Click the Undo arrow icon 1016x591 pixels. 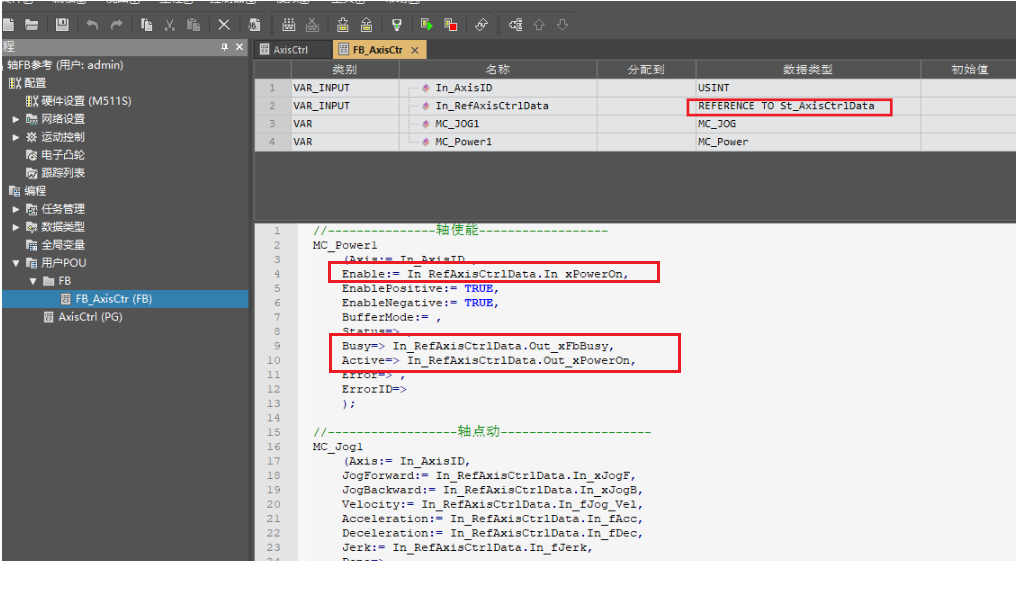(x=92, y=24)
